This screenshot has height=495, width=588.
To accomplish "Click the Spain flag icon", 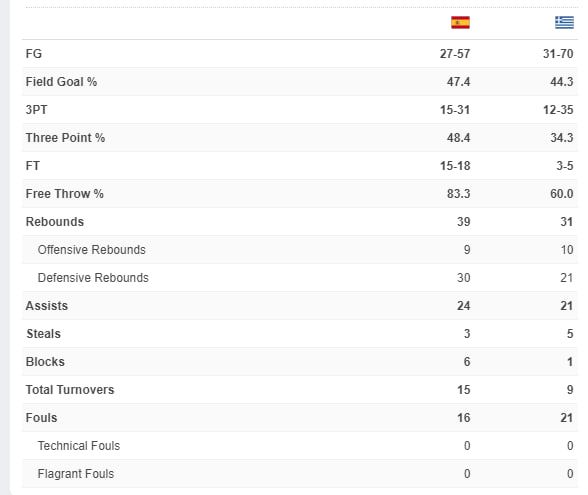I will pyautogui.click(x=460, y=22).
